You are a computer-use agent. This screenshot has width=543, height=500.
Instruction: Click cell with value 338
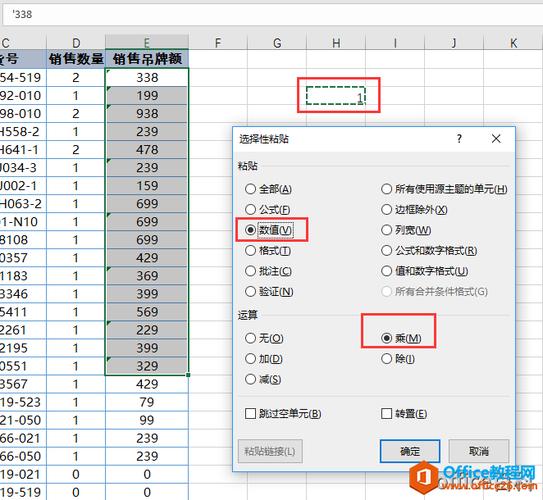[147, 78]
